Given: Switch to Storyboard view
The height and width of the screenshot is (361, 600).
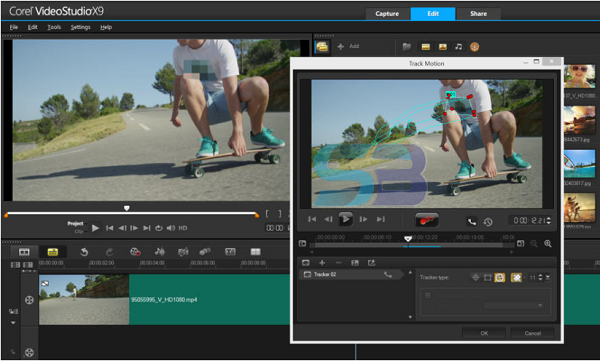Looking at the screenshot, I should coord(24,252).
